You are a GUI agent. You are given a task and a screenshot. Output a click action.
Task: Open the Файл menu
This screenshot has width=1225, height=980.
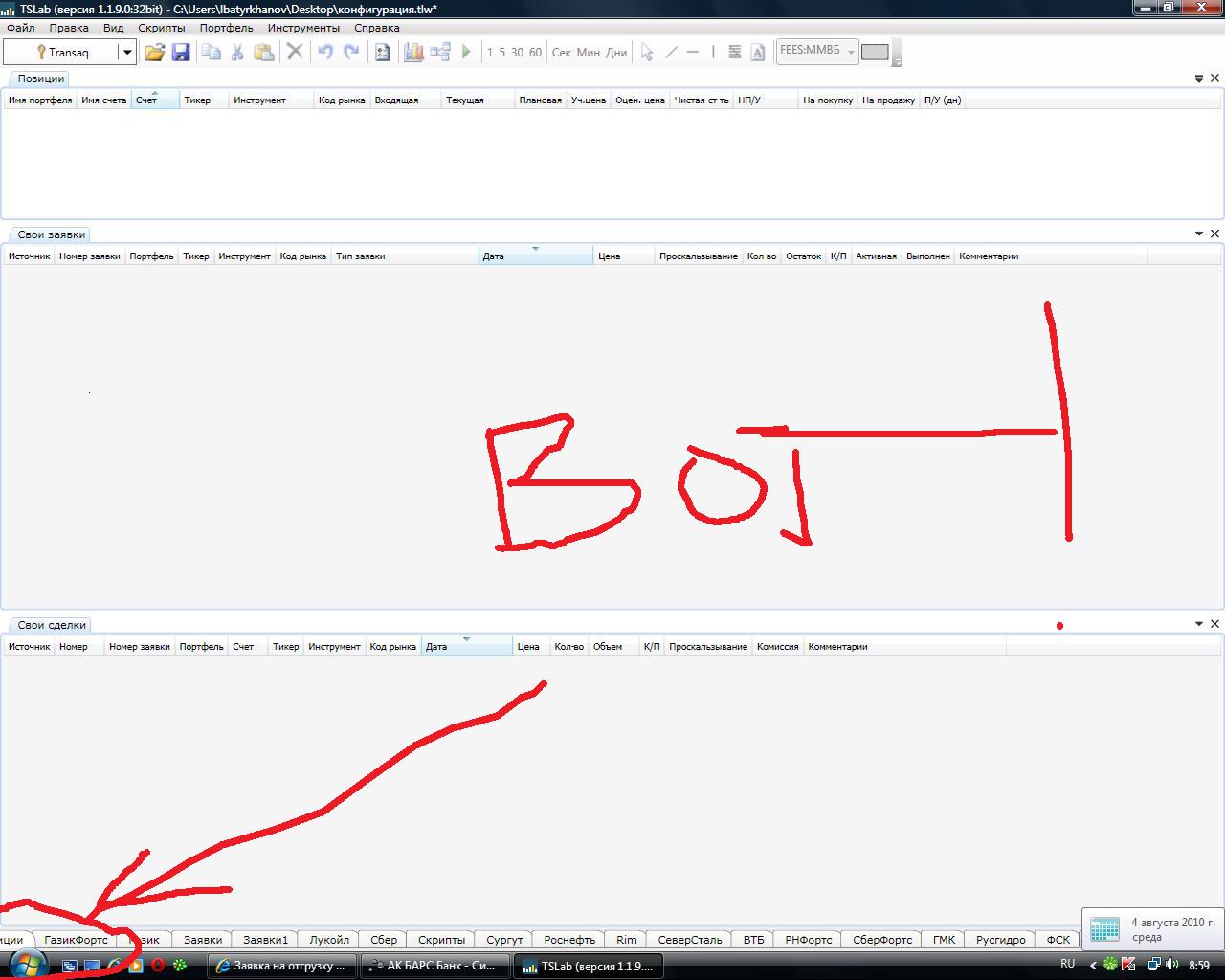[20, 28]
